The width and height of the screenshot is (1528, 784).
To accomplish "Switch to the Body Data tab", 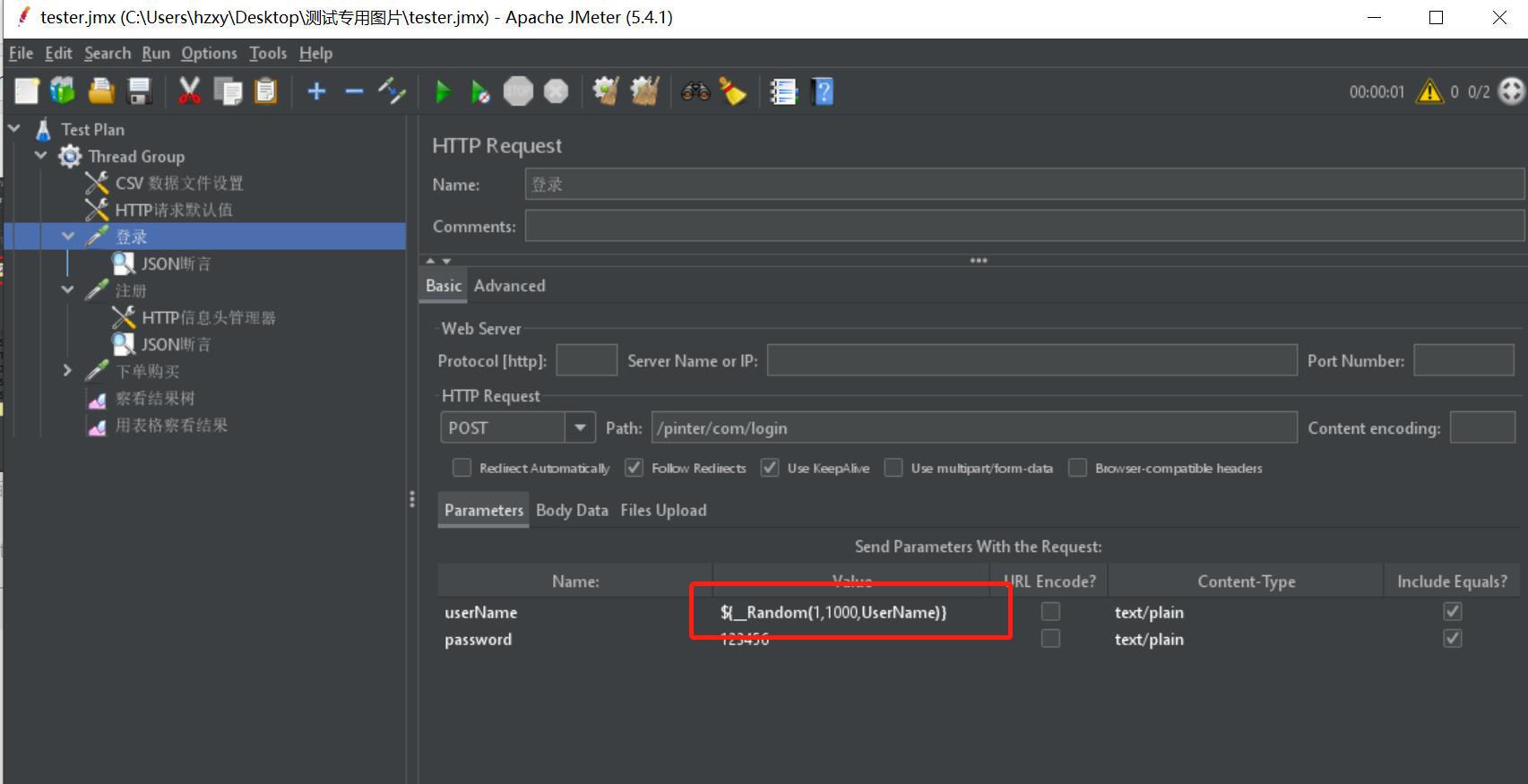I will tap(572, 510).
